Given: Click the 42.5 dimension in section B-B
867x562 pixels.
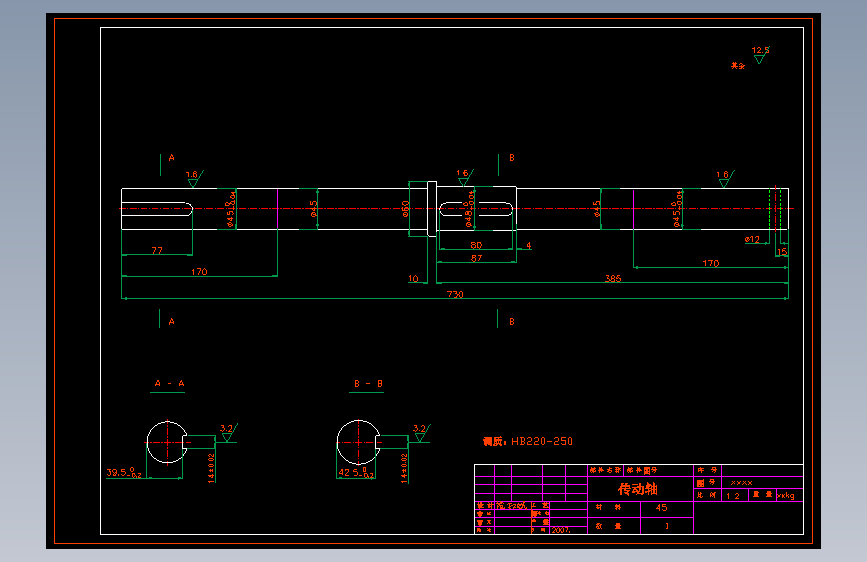Looking at the screenshot, I should (x=356, y=473).
